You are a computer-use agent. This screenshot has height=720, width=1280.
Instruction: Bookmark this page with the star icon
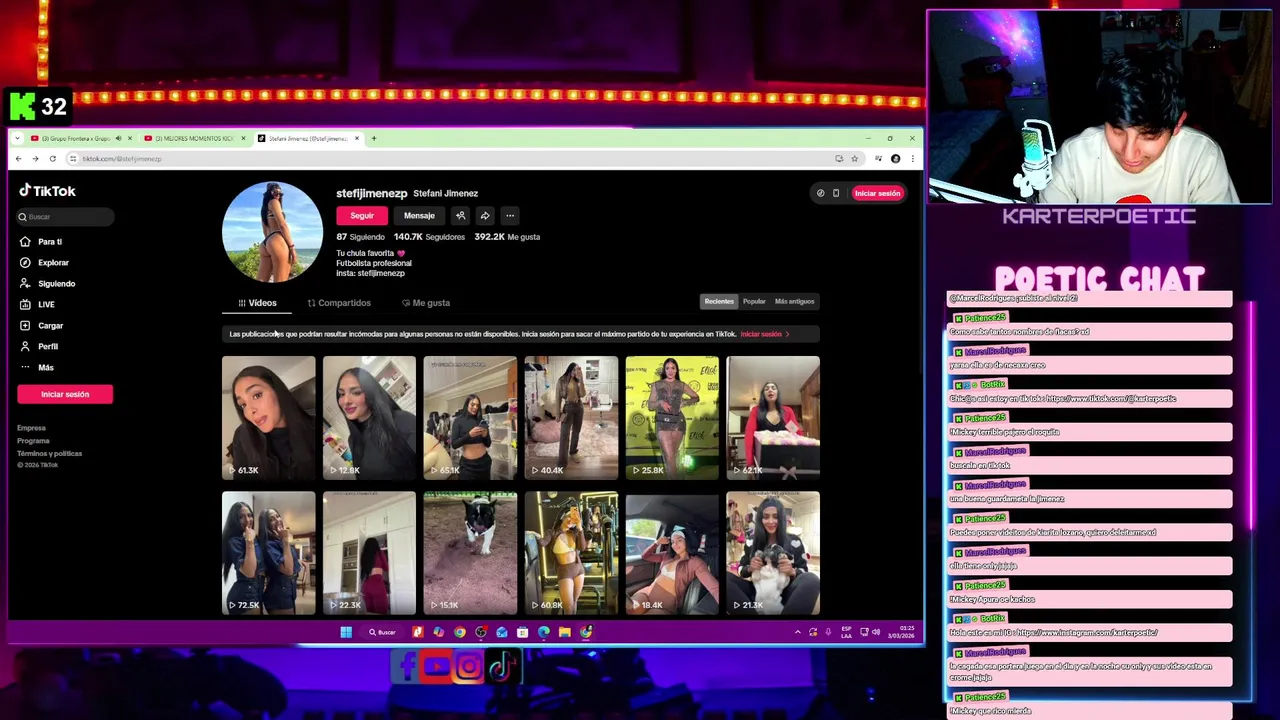pos(854,159)
